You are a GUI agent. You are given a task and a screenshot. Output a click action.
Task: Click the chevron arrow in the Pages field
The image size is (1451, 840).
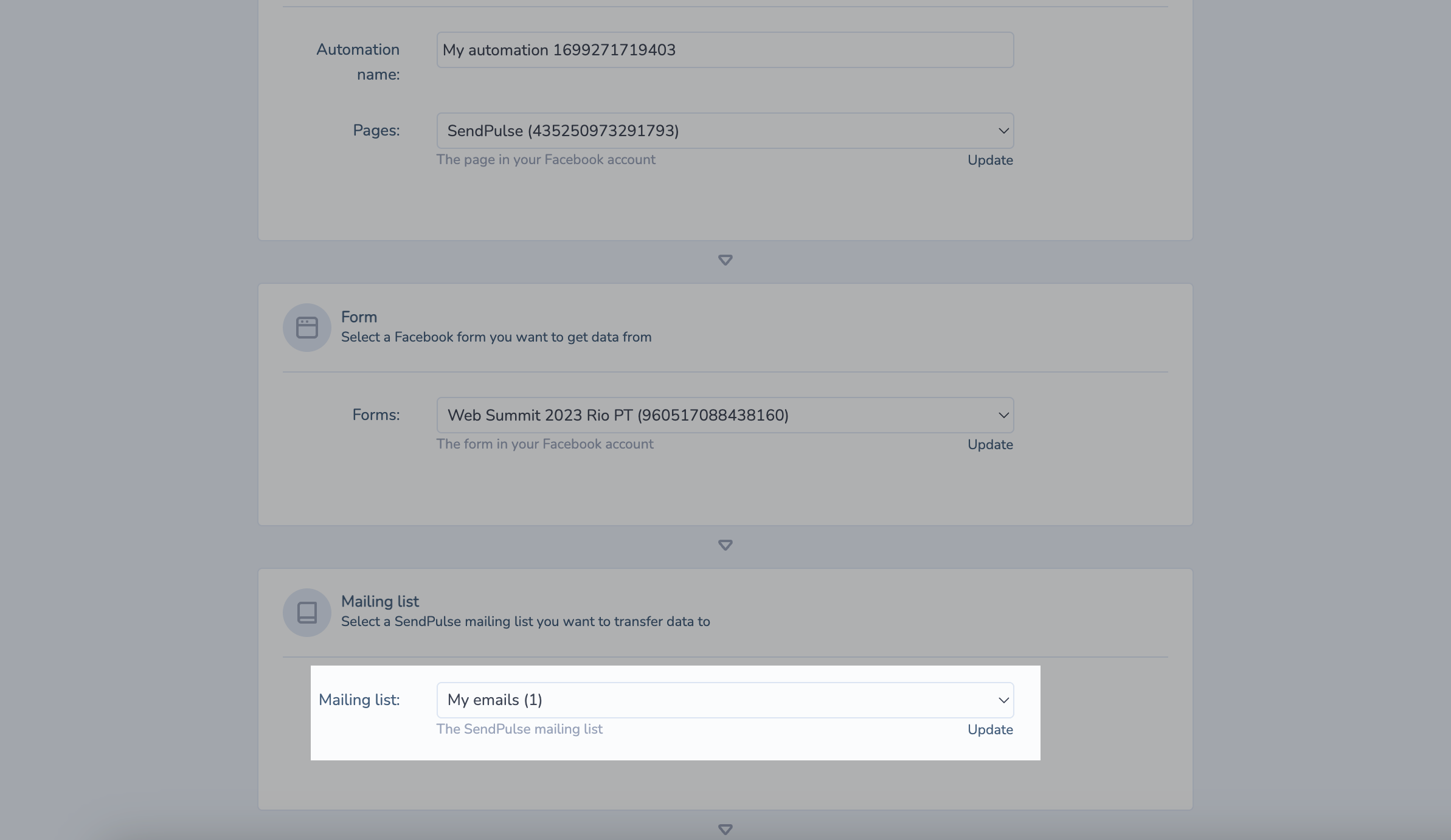click(x=1003, y=131)
